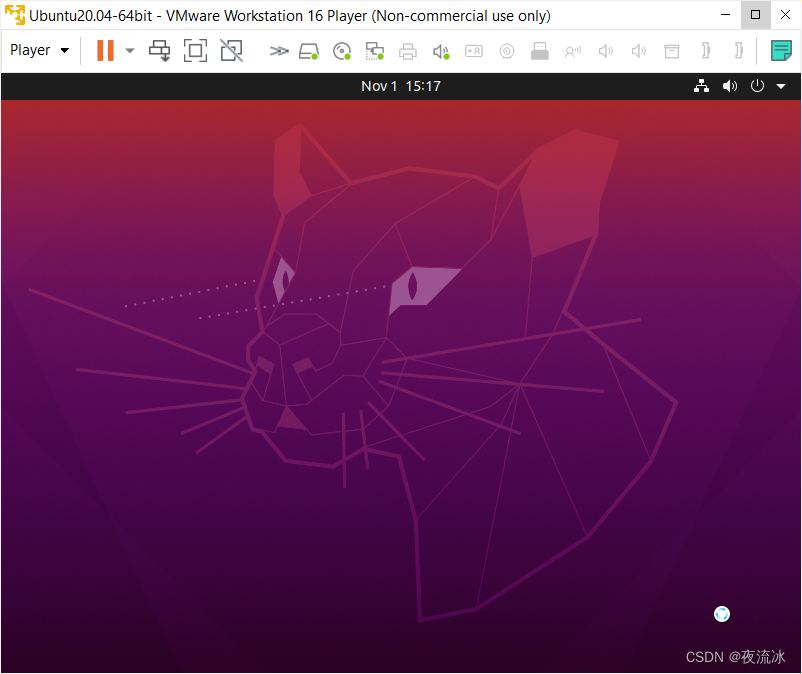Viewport: 802px width, 674px height.
Task: Open Ubuntu volume speaker icon in top bar
Action: click(x=730, y=86)
